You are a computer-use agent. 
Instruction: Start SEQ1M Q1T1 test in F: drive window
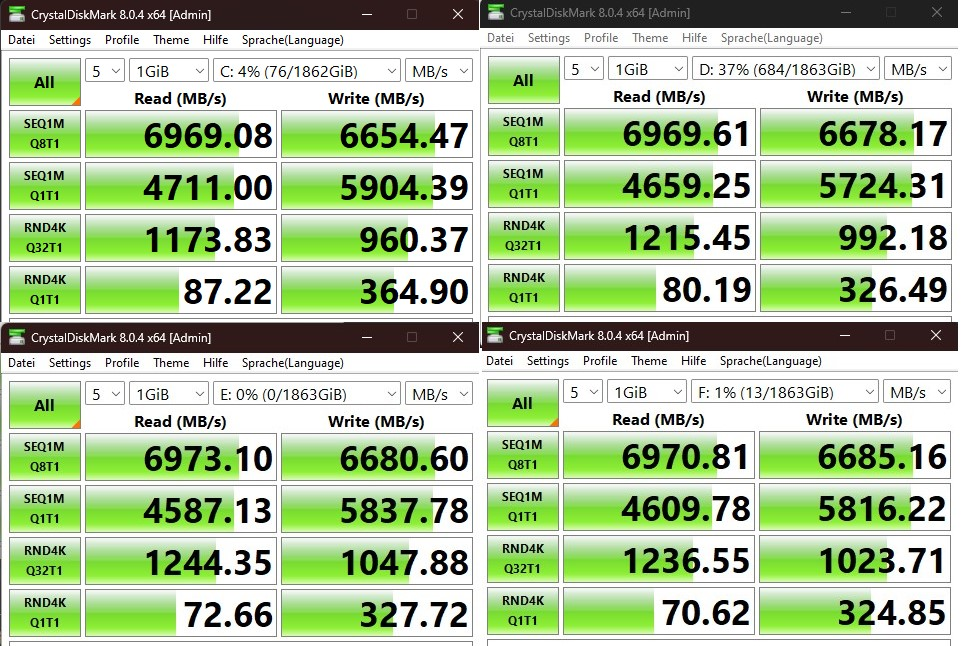522,507
